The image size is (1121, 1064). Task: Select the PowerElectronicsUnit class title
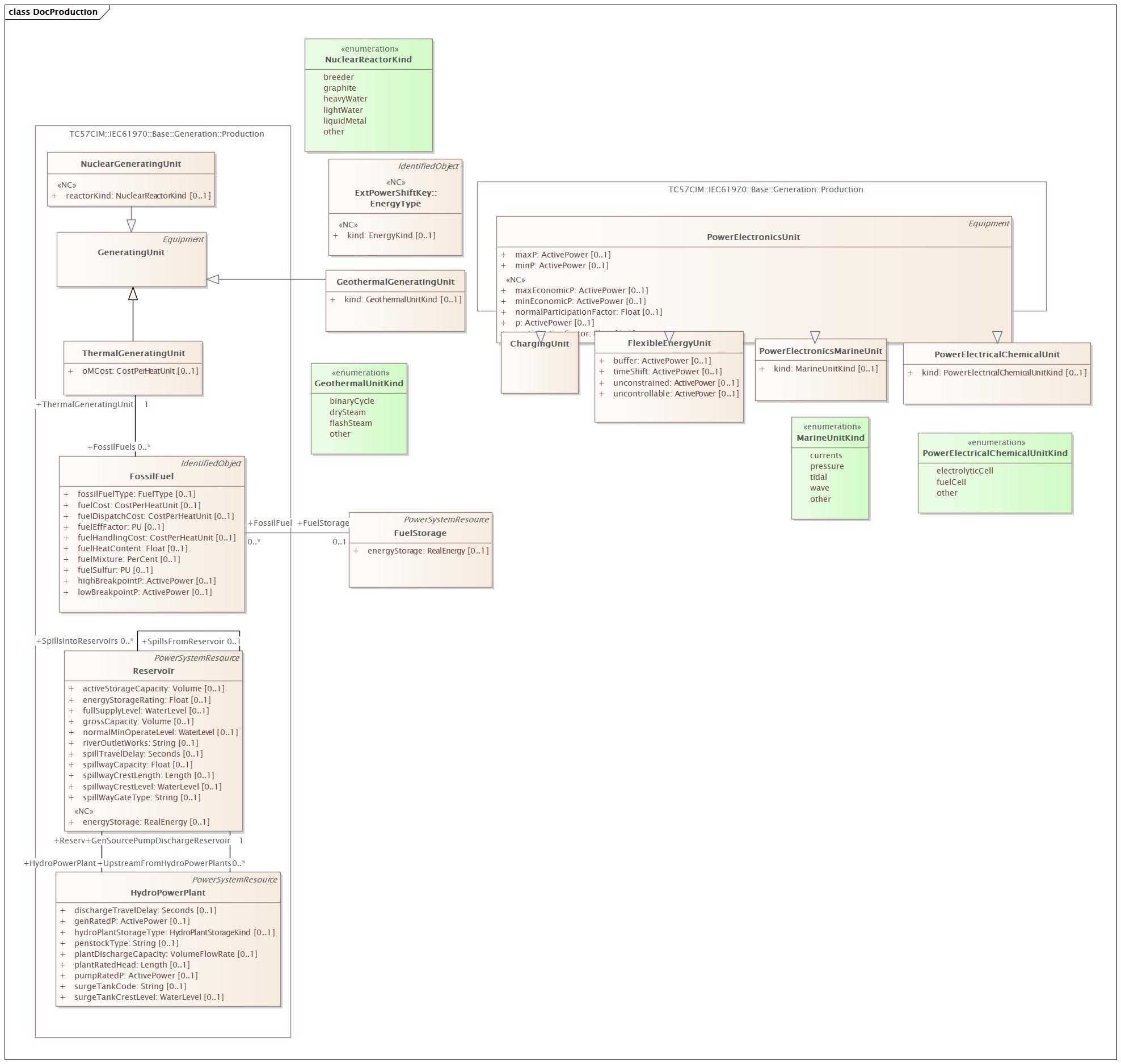pyautogui.click(x=753, y=237)
